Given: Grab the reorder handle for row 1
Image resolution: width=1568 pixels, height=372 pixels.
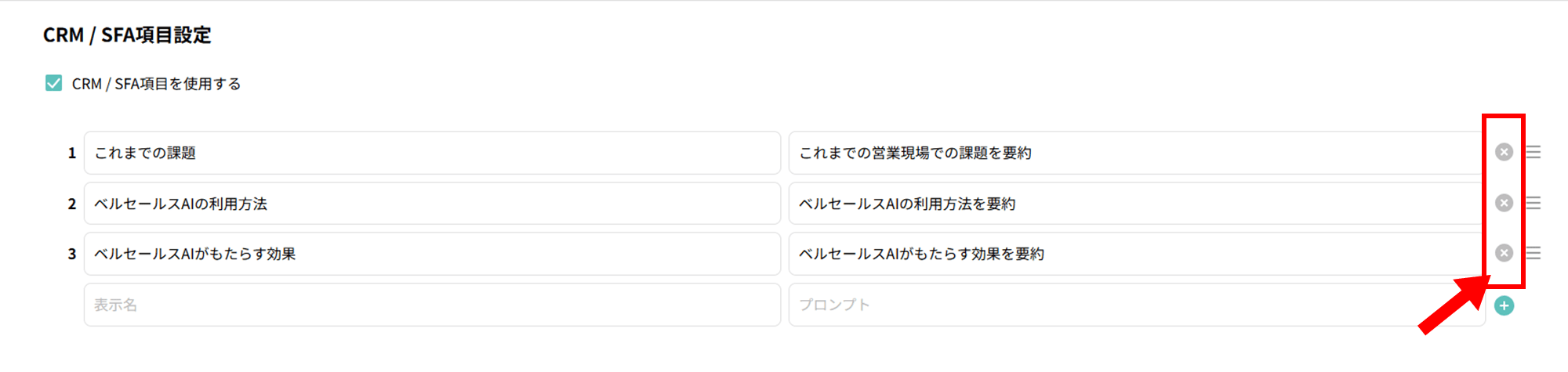Looking at the screenshot, I should tap(1534, 152).
